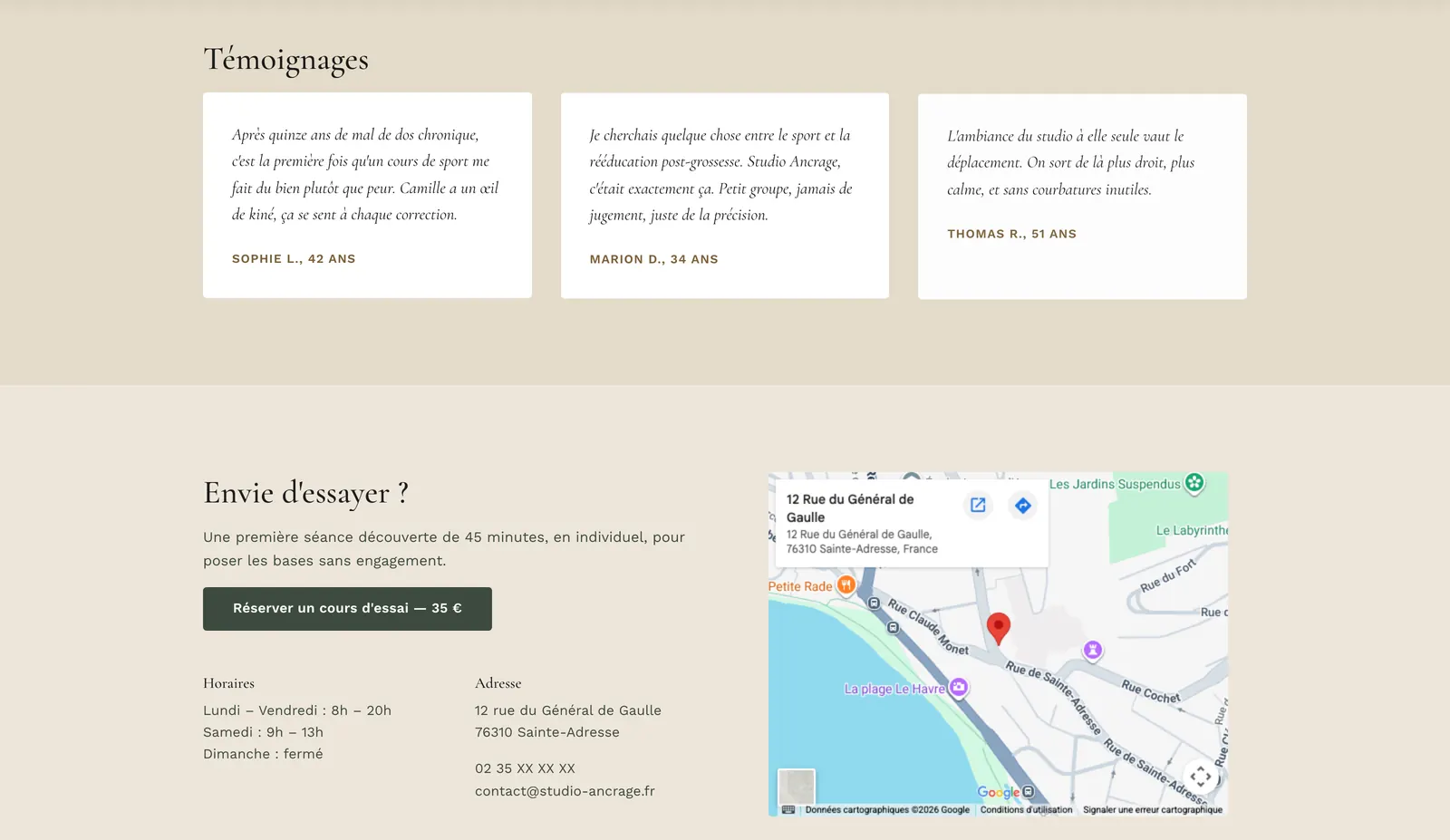The width and height of the screenshot is (1450, 840).
Task: Click the 'Rue Cochet' street label on map
Action: (1151, 692)
